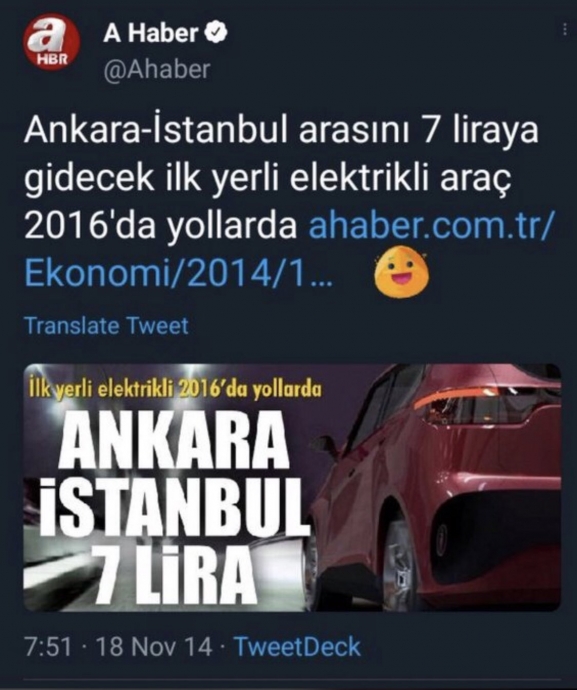Click the 7:51 timestamp

pyautogui.click(x=48, y=647)
